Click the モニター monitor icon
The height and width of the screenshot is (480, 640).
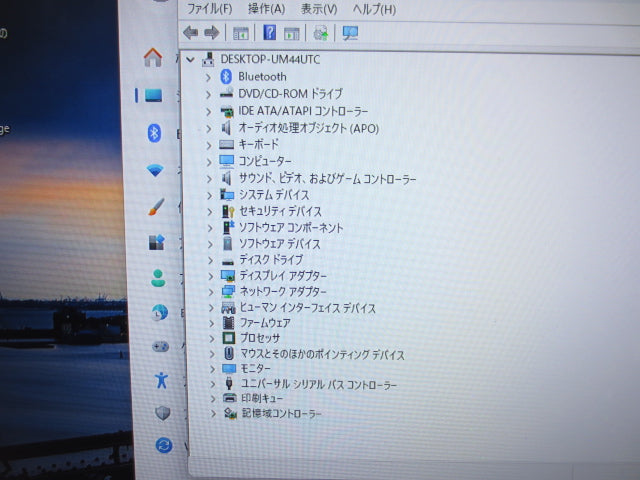pyautogui.click(x=229, y=369)
